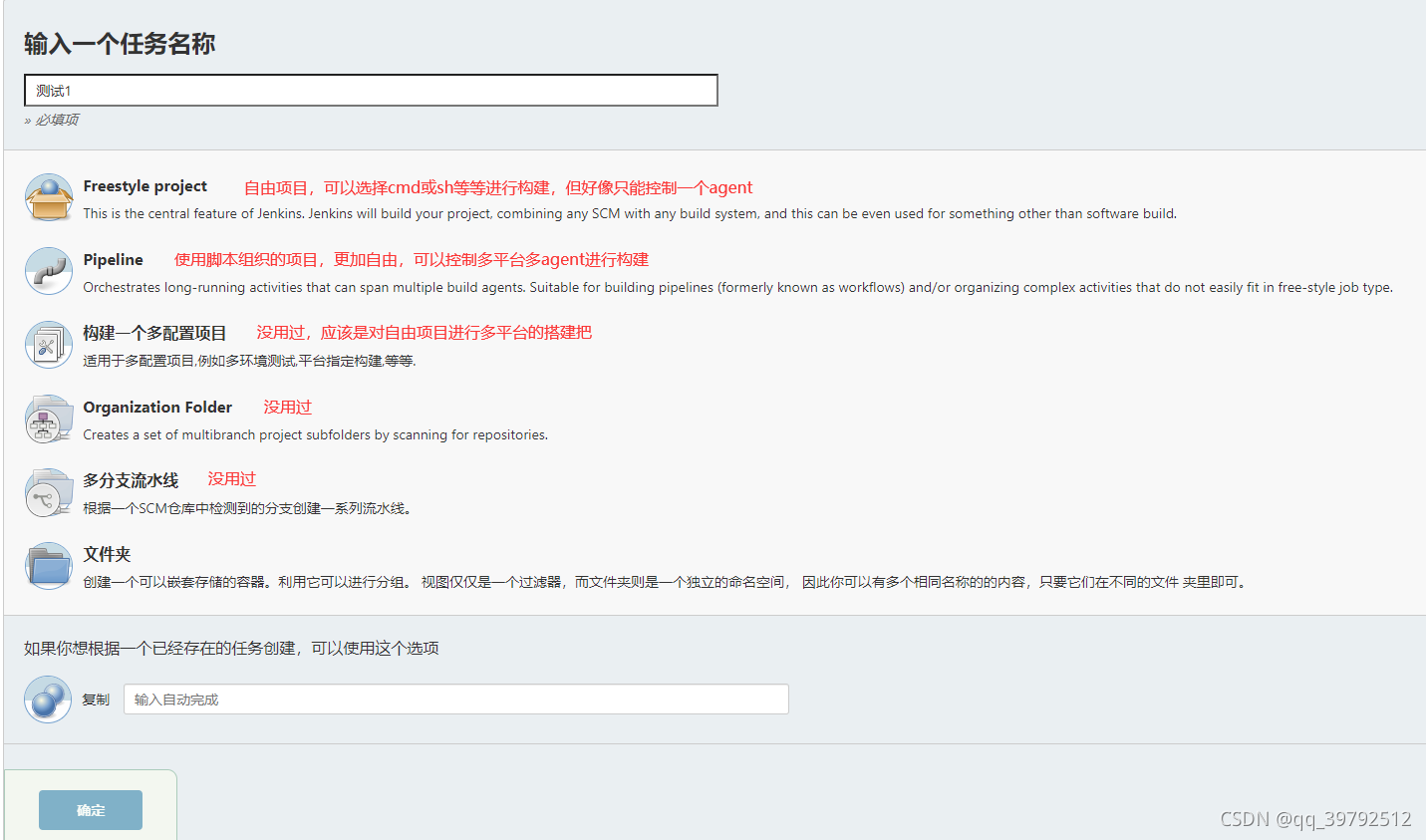Select the 文件夹 title

107,554
